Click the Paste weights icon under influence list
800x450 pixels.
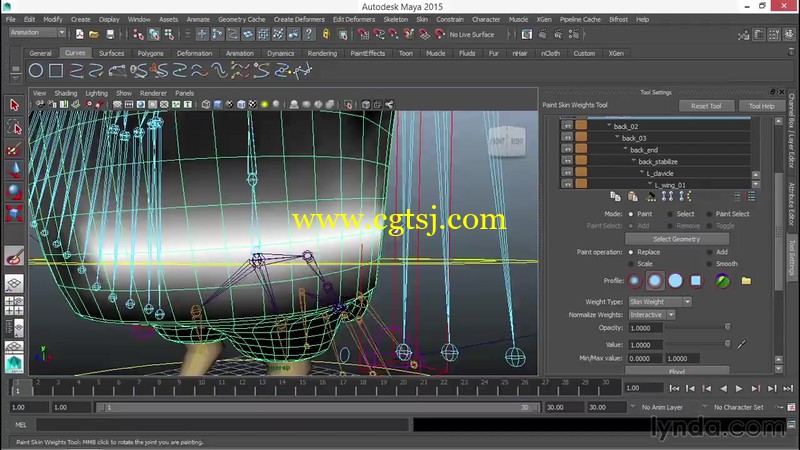click(x=633, y=196)
